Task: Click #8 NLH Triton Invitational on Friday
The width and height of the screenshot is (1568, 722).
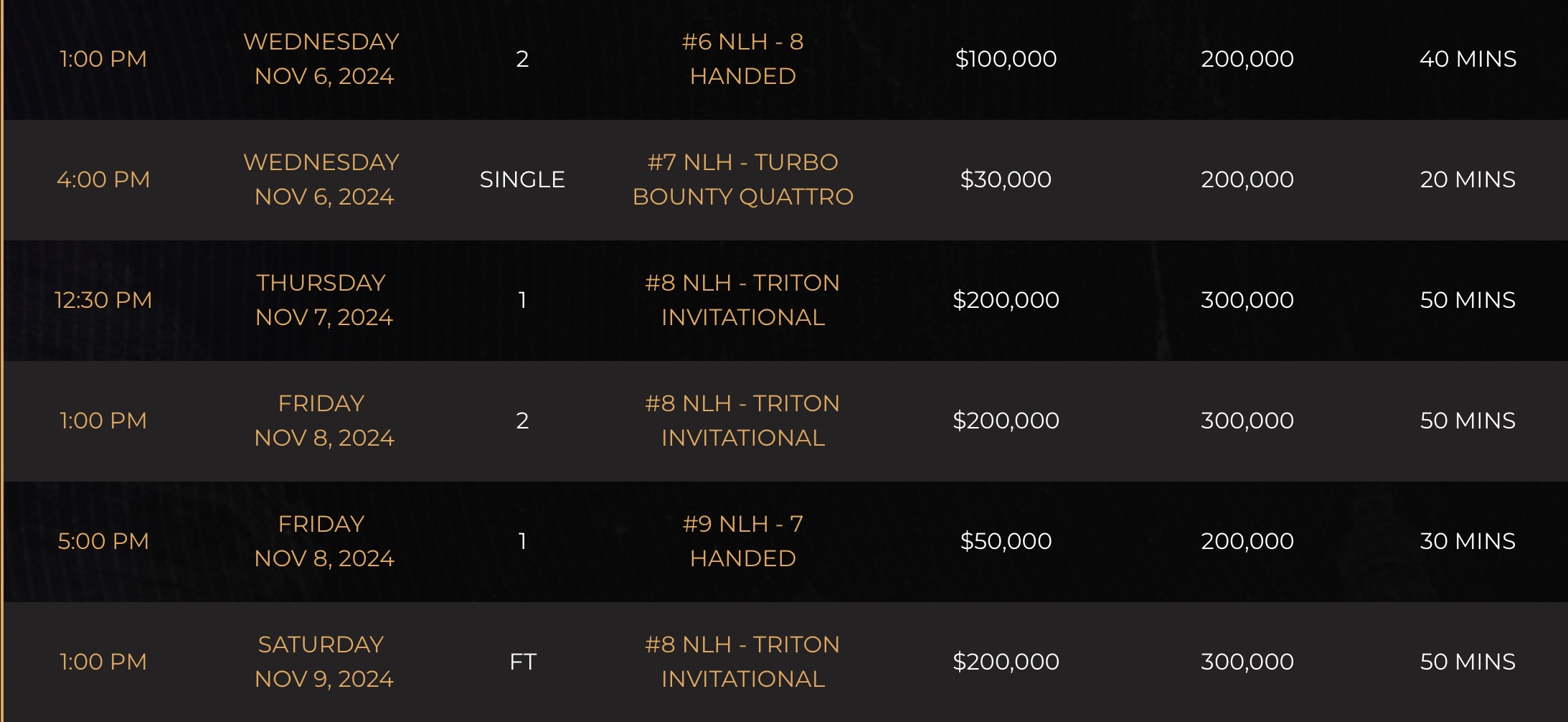Action: [x=742, y=421]
